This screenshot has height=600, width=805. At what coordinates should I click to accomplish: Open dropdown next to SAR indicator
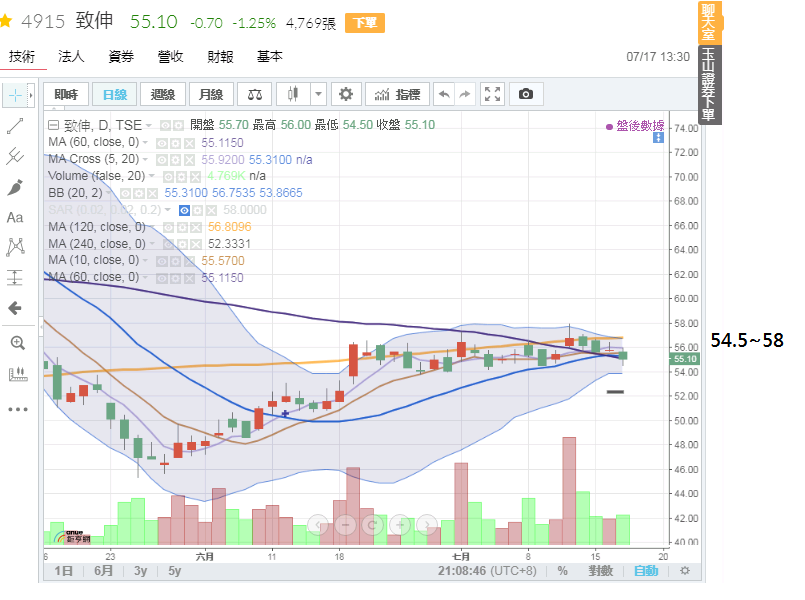(x=167, y=210)
